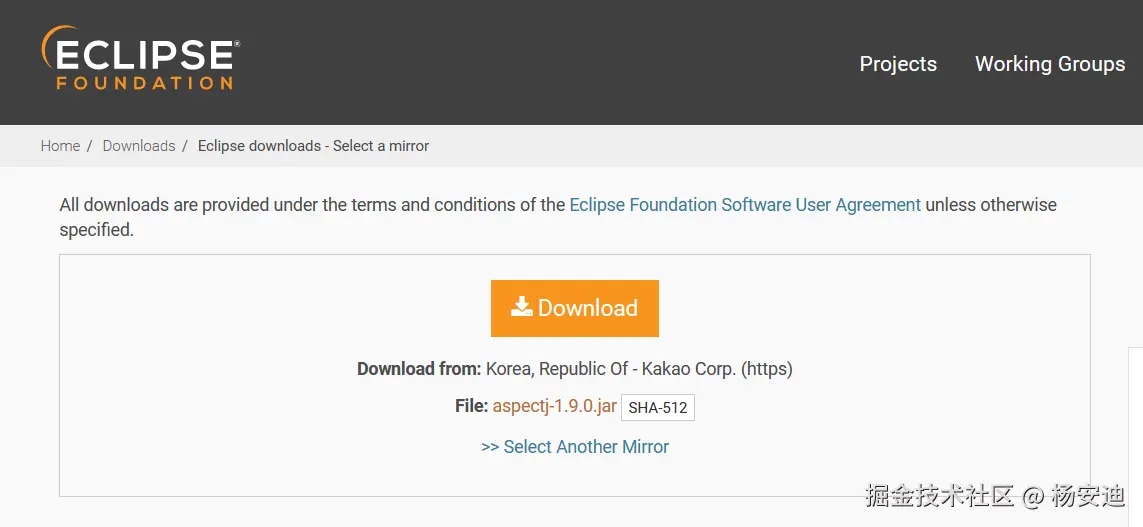Click the watermark text at bottom right
The height and width of the screenshot is (527, 1143).
[x=995, y=495]
